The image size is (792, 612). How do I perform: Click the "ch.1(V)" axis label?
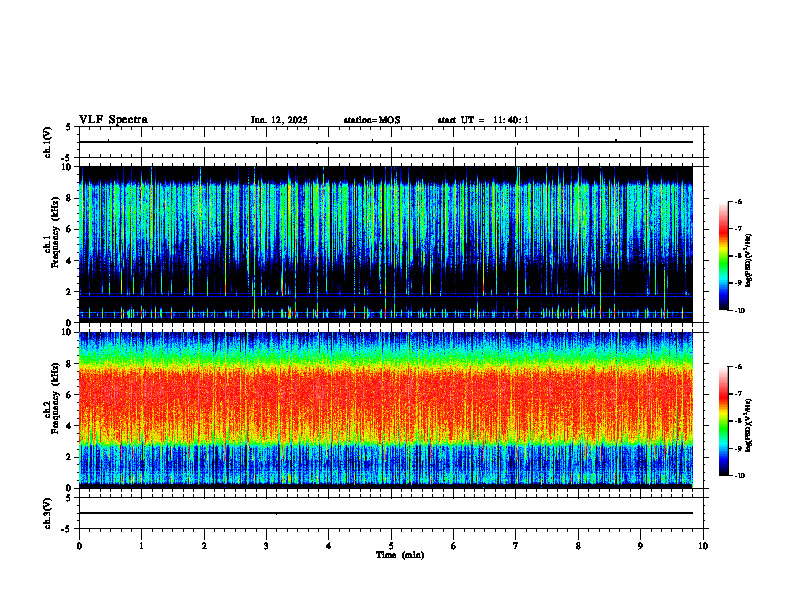[x=48, y=142]
